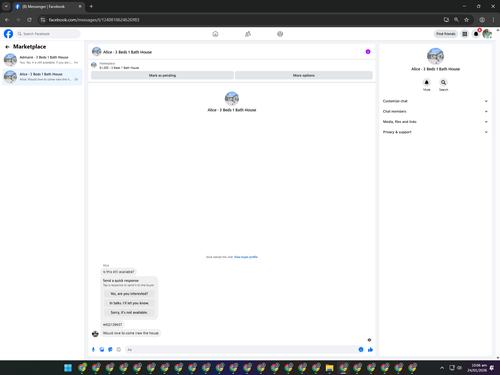Open the browser zoom magnifier icon
Screen dimensions: 500x375
[456, 20]
